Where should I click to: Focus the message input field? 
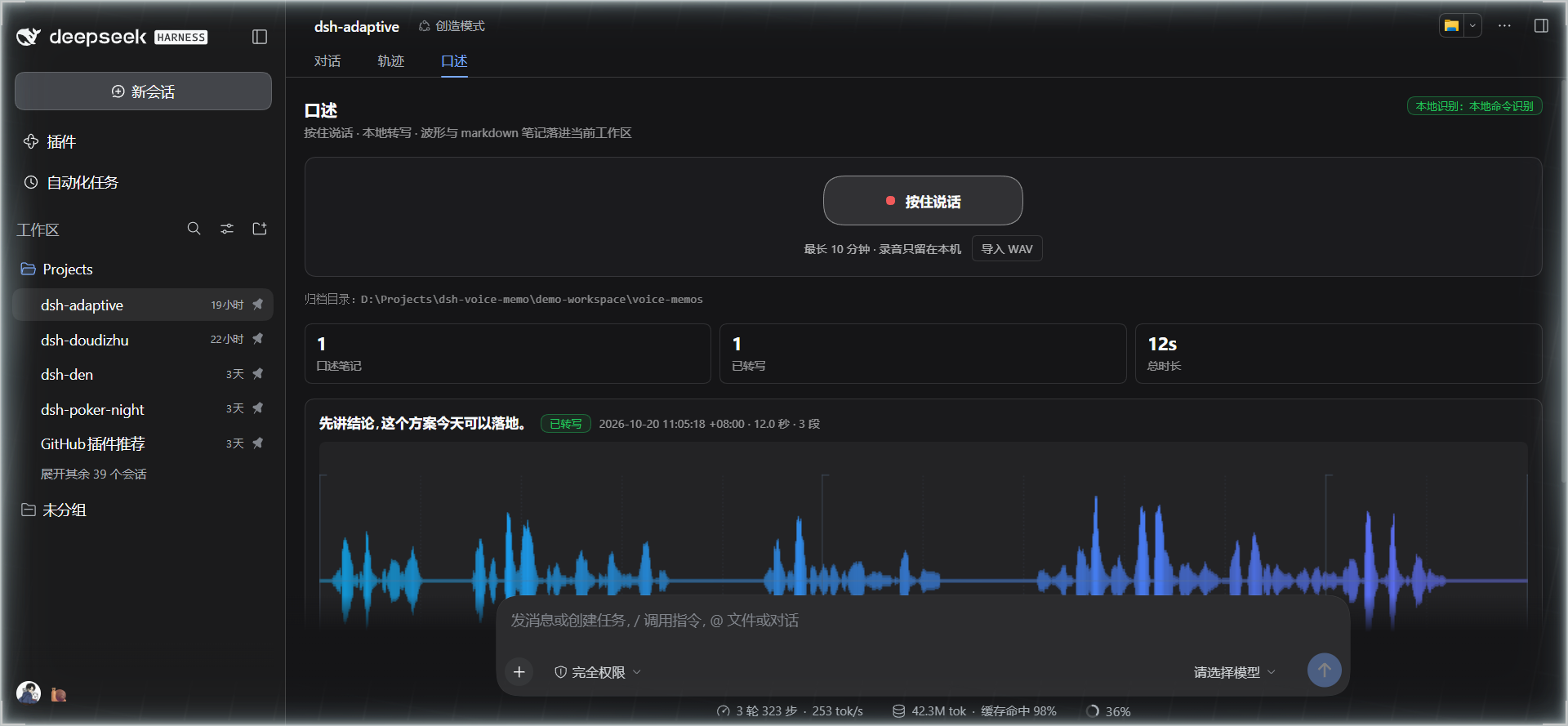pos(923,621)
